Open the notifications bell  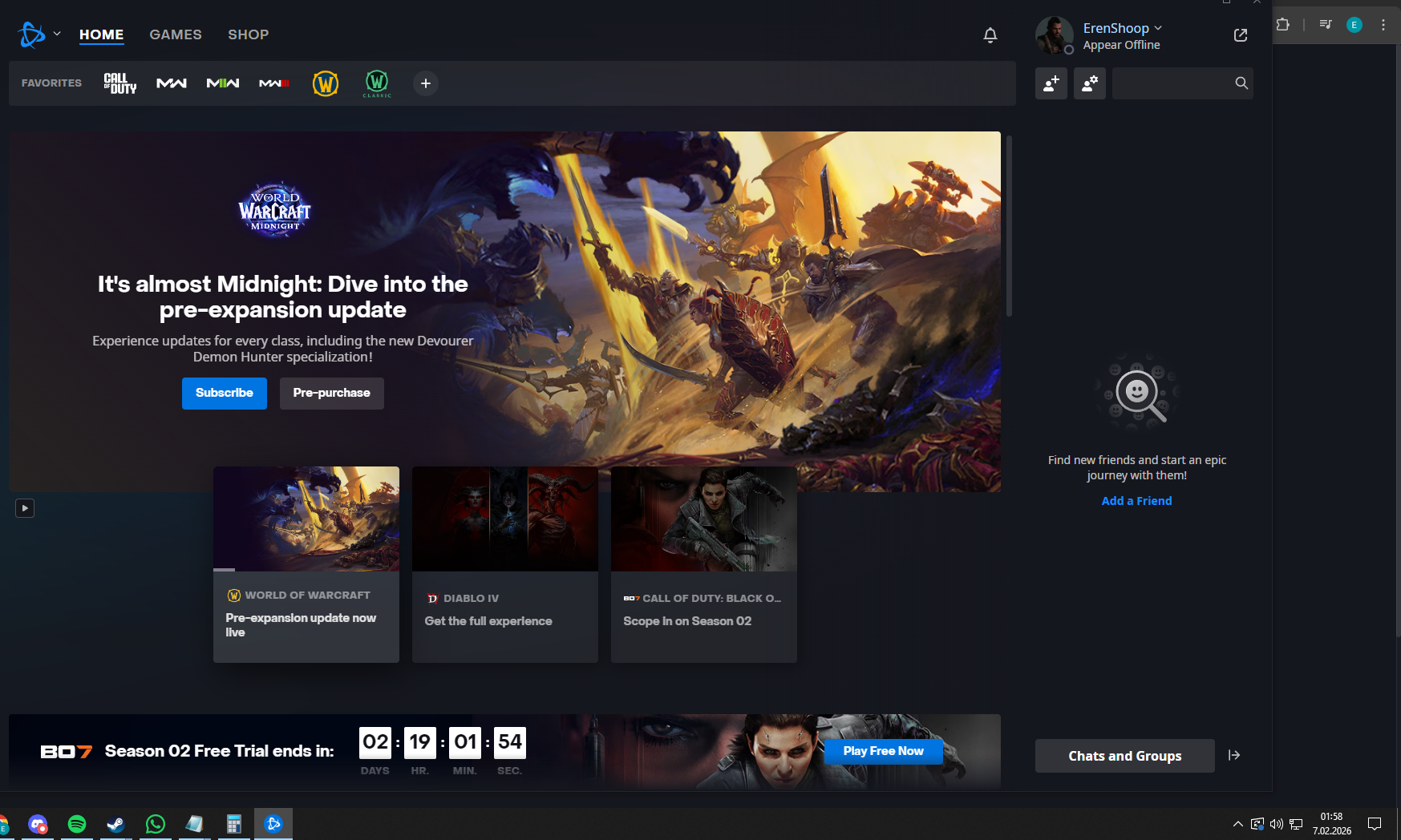click(990, 34)
